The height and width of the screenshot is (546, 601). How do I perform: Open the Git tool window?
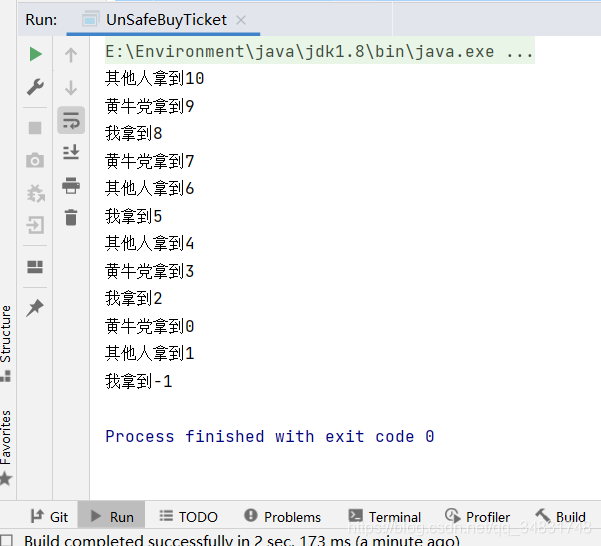49,517
